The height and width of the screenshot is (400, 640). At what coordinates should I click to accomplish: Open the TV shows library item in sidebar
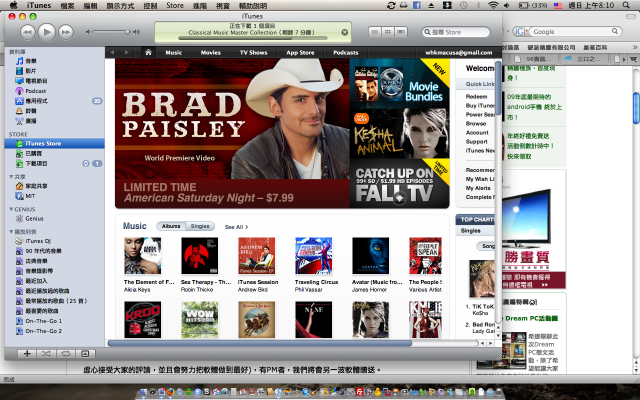31,81
